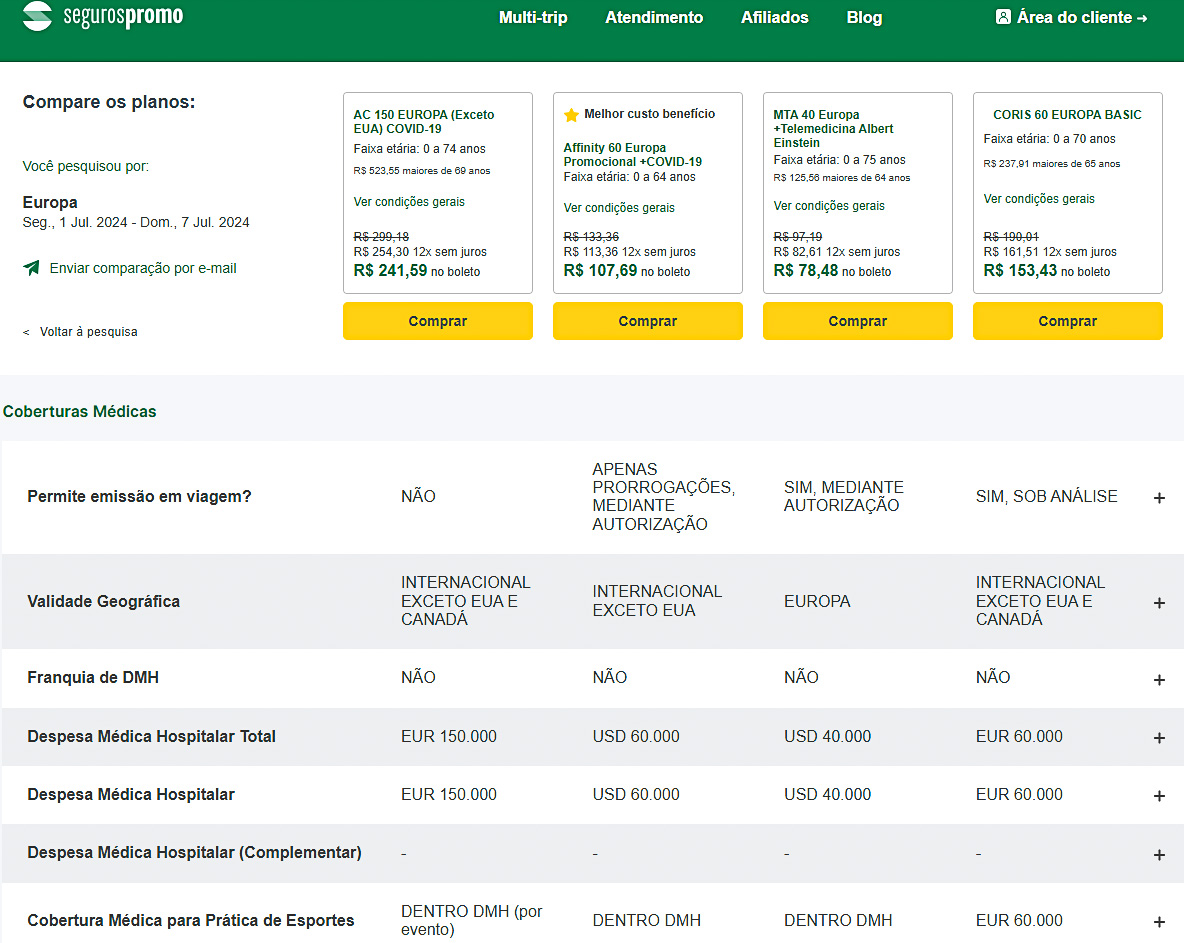Click the Franquia de DMH label
1184x943 pixels.
[93, 677]
